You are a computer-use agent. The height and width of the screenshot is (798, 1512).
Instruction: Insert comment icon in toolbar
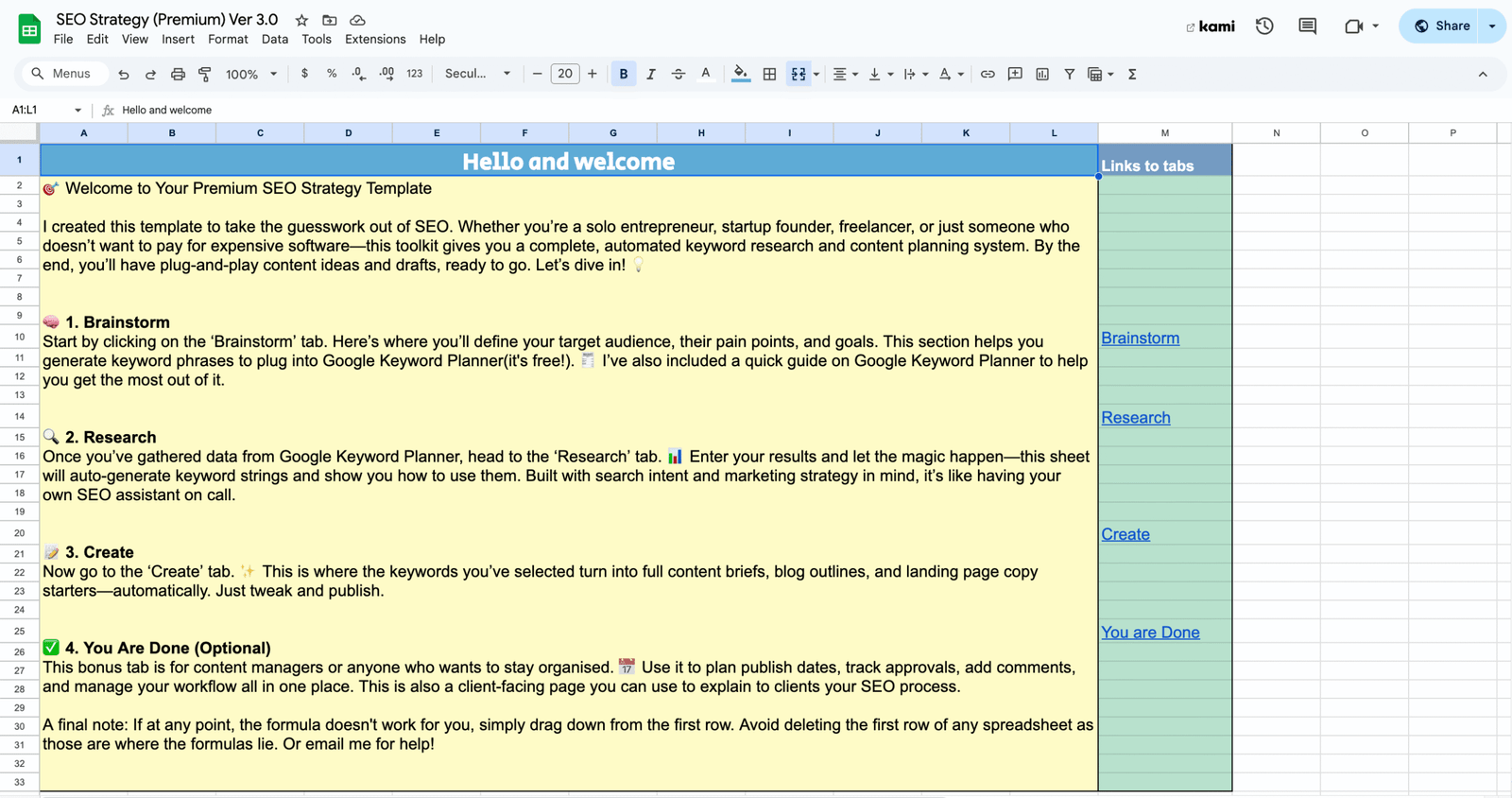point(1015,74)
